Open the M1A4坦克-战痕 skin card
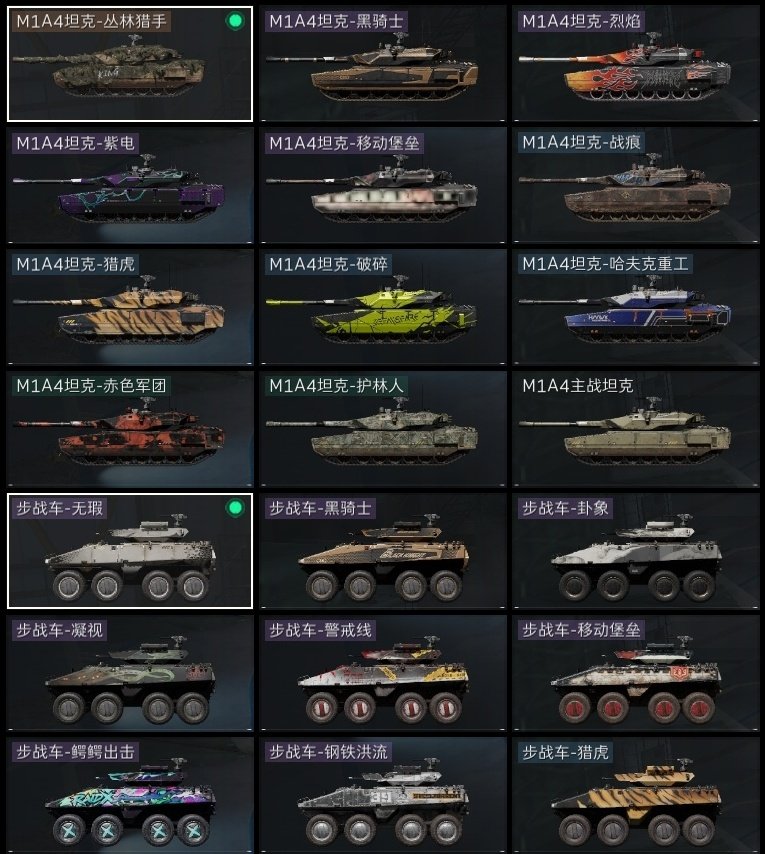 (x=635, y=185)
